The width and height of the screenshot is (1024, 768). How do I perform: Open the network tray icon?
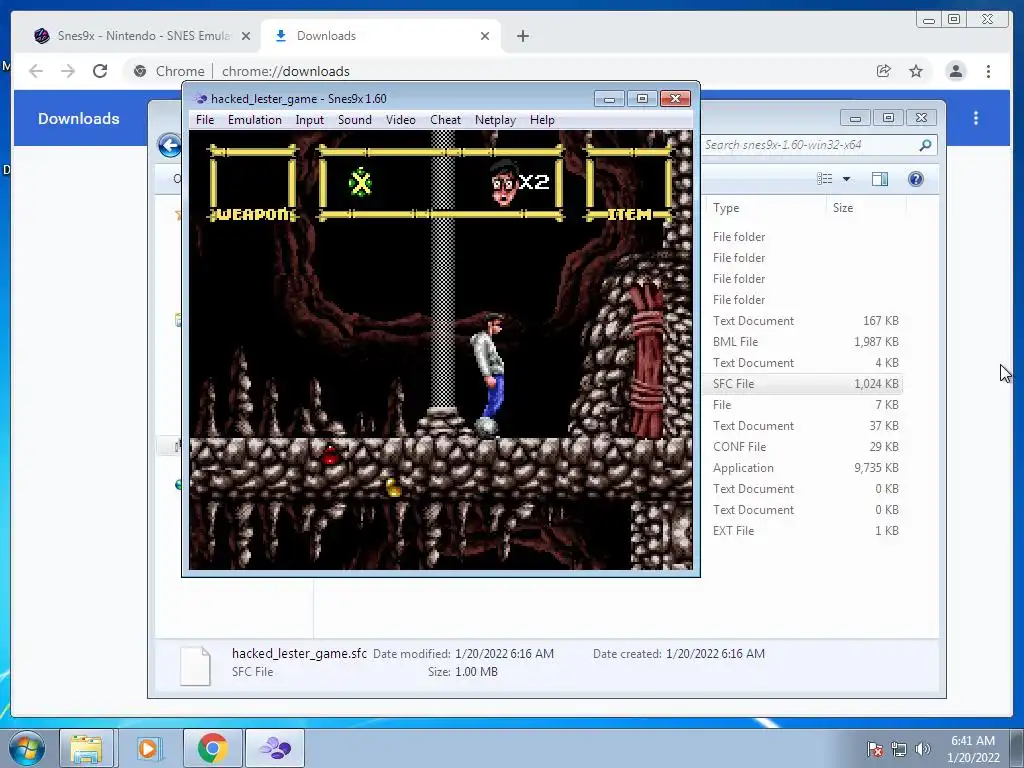899,749
